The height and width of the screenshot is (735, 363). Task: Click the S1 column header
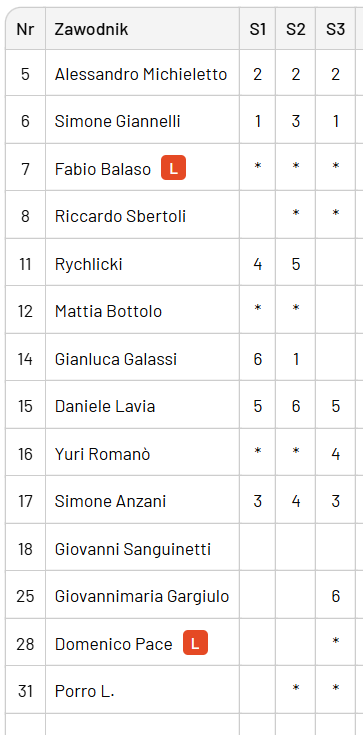257,30
